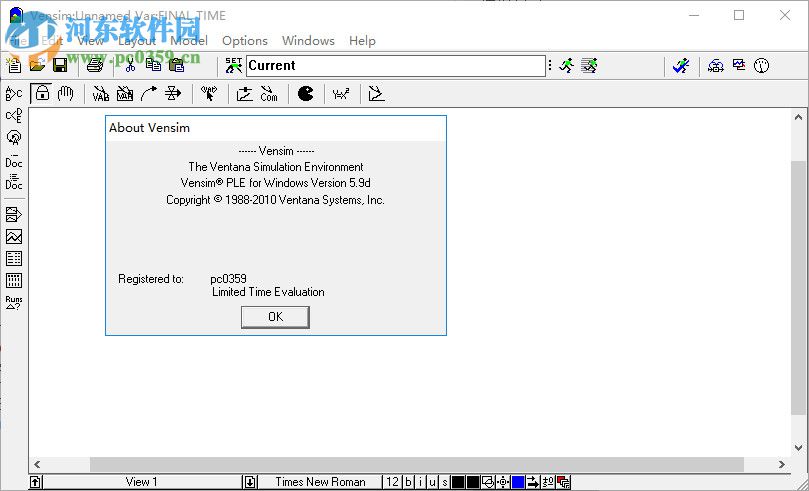Select the Shadow Variable tool
Image resolution: width=809 pixels, height=491 pixels.
point(209,94)
